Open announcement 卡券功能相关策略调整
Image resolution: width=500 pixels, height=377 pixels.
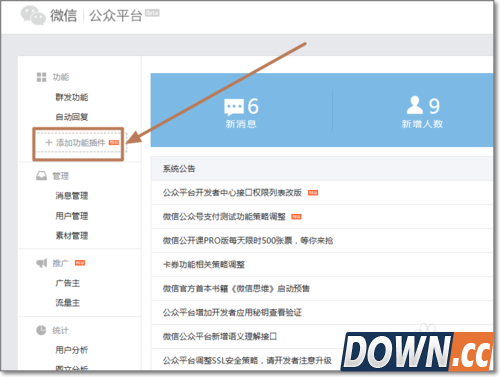[x=204, y=265]
